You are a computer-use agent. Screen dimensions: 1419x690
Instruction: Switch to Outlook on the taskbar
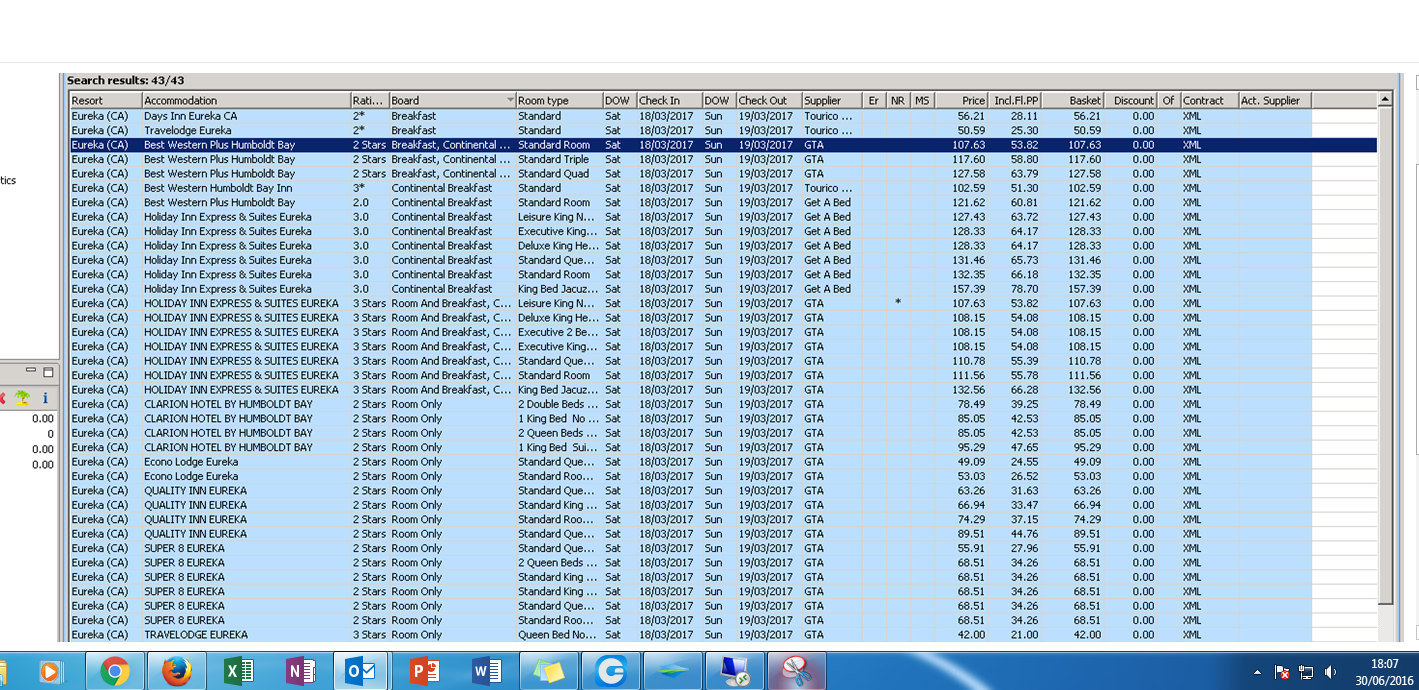pyautogui.click(x=360, y=671)
